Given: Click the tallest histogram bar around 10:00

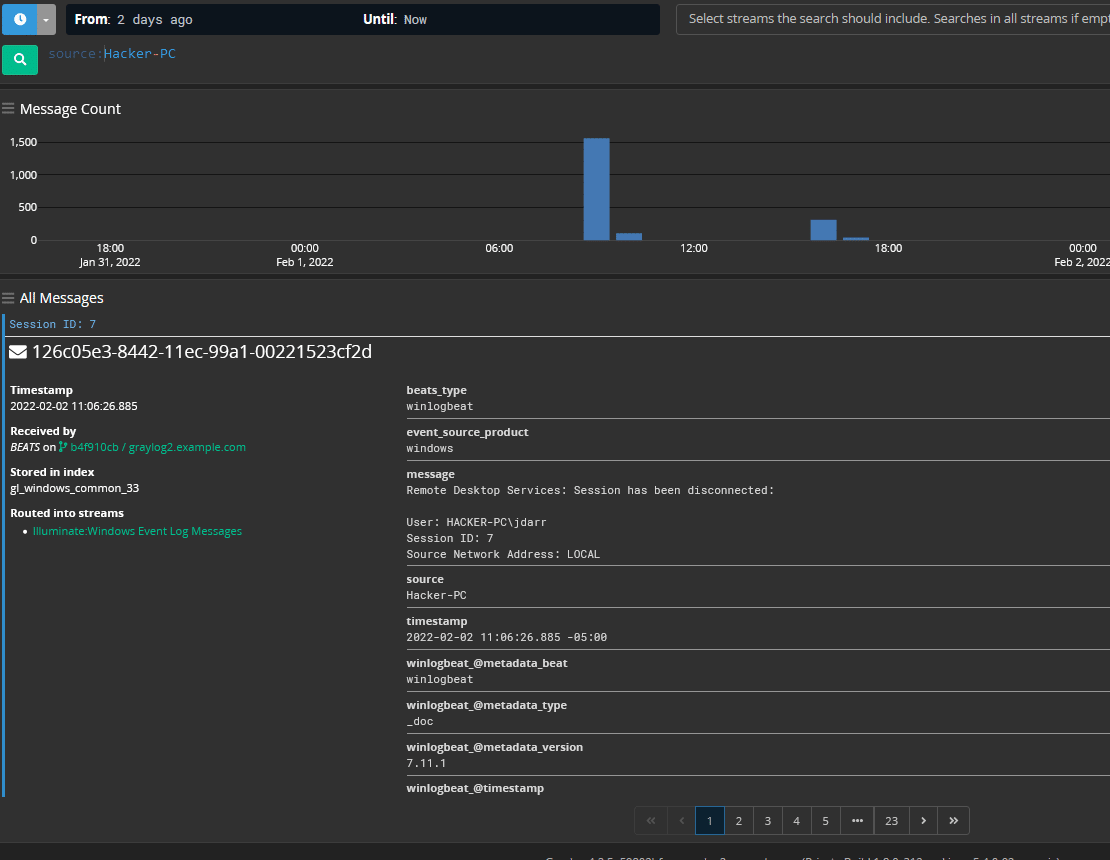Looking at the screenshot, I should tap(596, 190).
